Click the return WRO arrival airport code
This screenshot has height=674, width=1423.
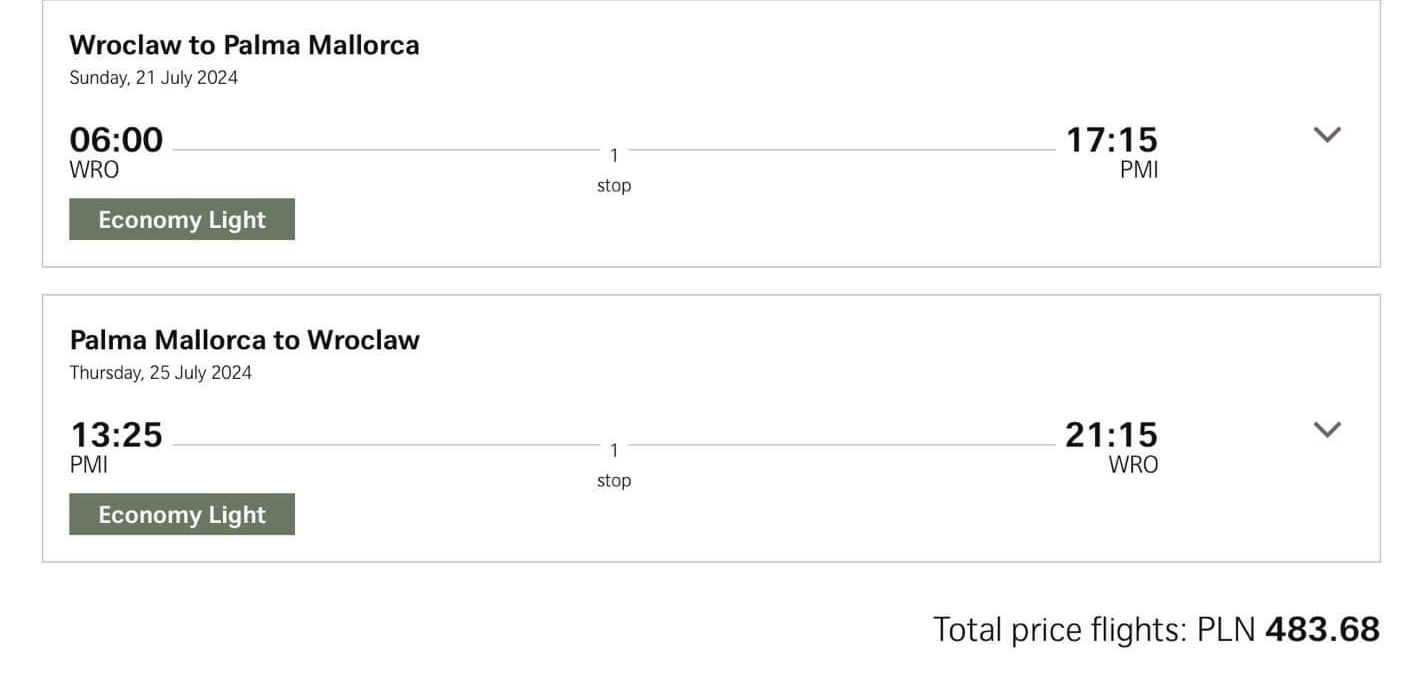[1133, 465]
